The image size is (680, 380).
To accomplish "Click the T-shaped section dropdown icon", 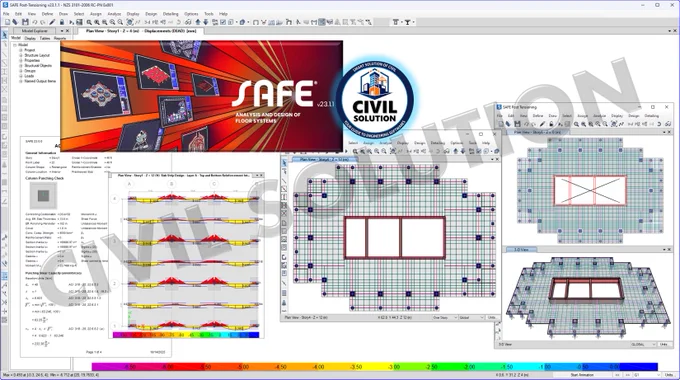I will 407,22.
